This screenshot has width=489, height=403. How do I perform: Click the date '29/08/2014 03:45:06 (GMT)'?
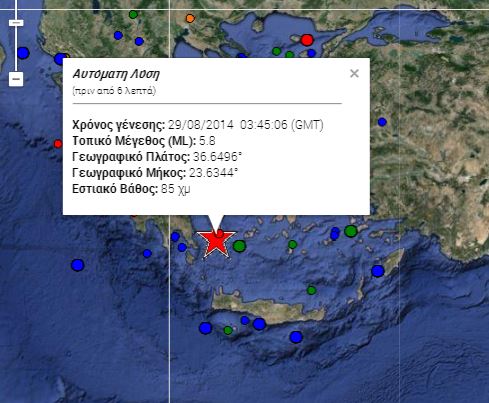tap(246, 125)
